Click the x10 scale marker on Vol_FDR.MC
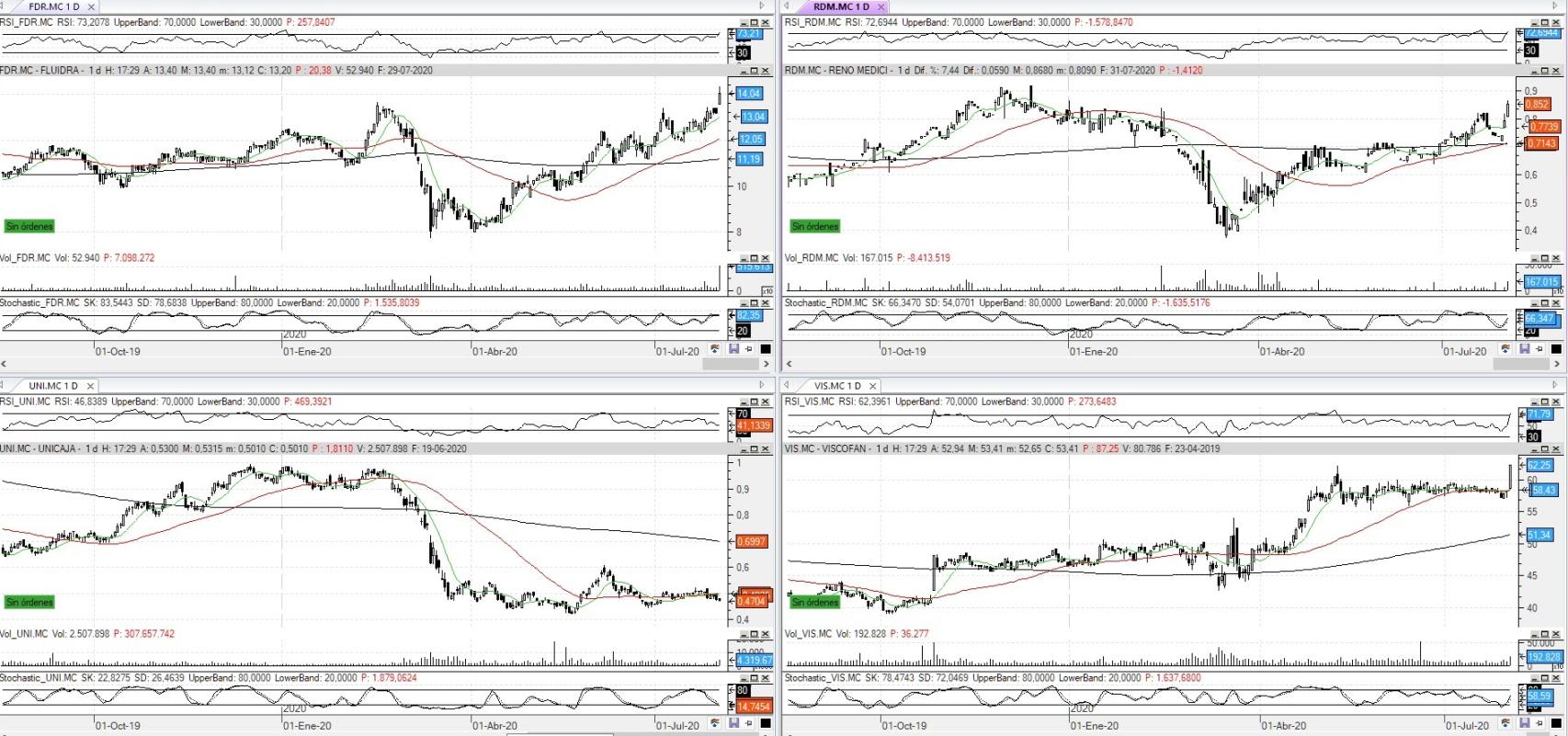Viewport: 1568px width, 736px height. point(767,290)
